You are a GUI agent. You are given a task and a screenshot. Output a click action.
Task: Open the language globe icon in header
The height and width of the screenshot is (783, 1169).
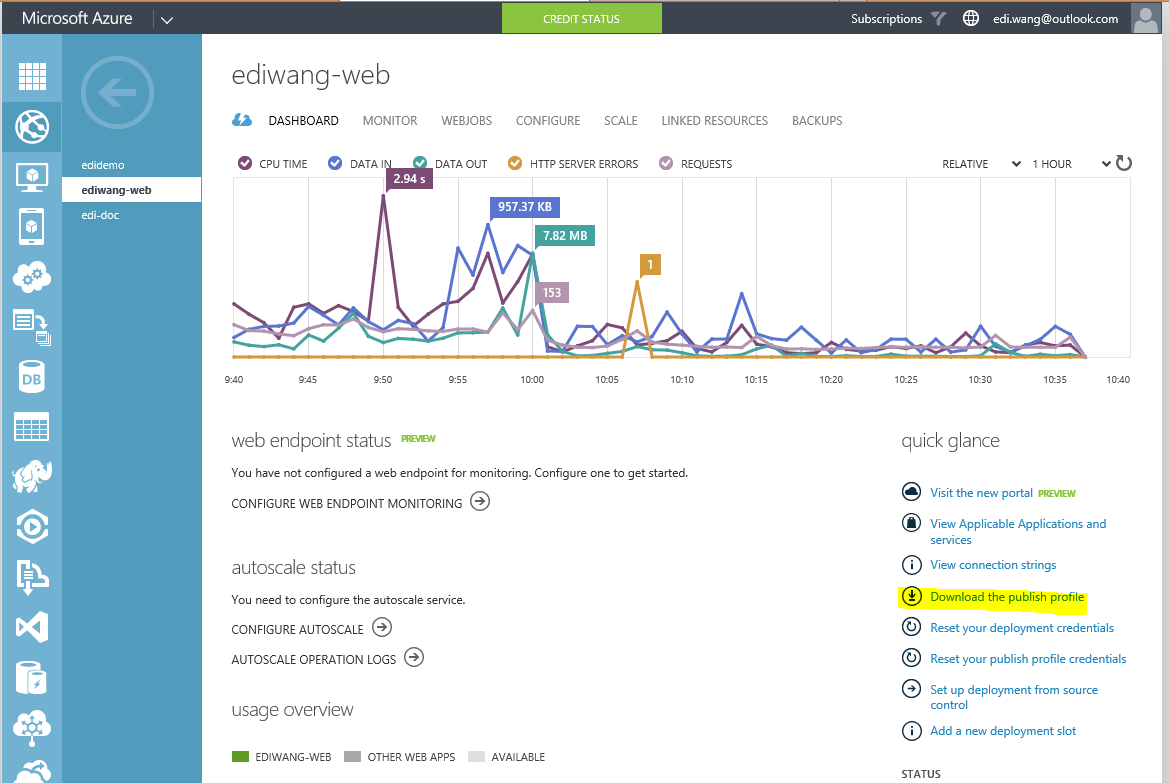click(x=971, y=19)
